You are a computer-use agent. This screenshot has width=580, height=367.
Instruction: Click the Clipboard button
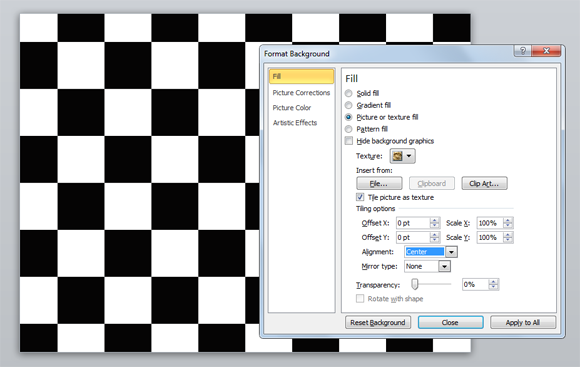tap(432, 184)
